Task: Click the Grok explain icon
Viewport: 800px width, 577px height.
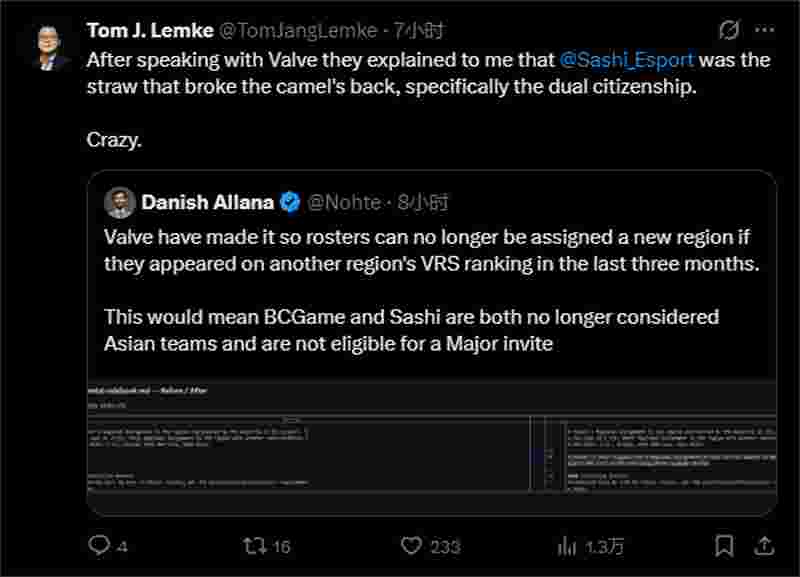Action: click(729, 30)
